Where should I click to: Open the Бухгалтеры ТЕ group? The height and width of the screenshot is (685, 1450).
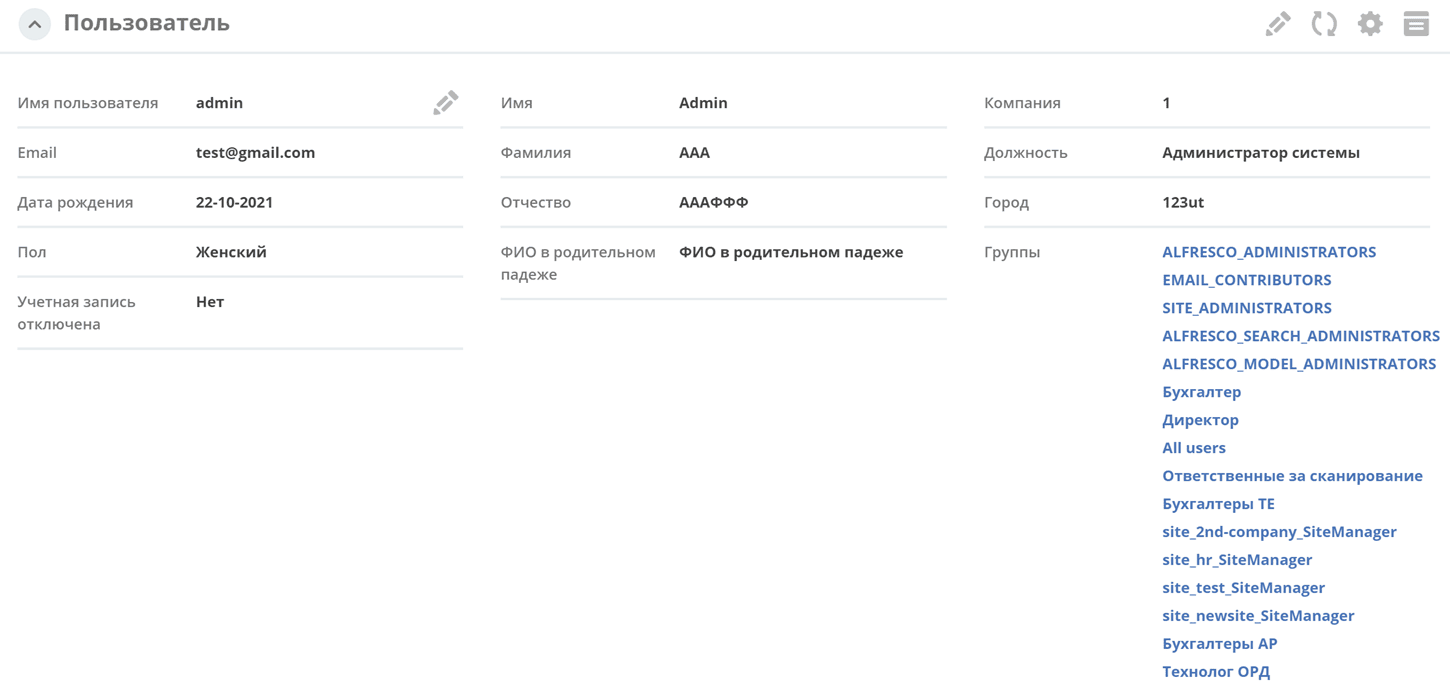point(1218,504)
